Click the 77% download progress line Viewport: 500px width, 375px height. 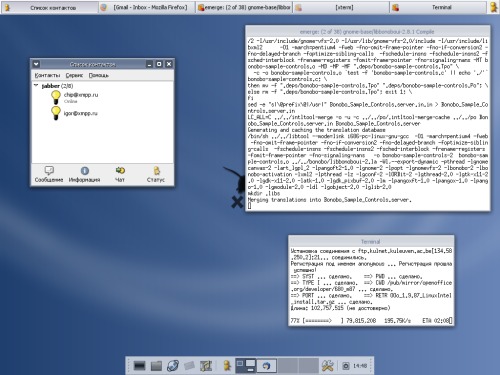[x=371, y=321]
